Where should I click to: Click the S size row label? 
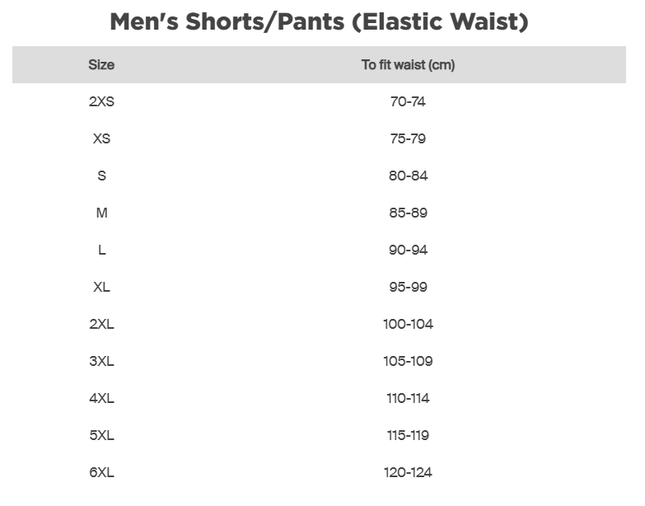click(101, 176)
